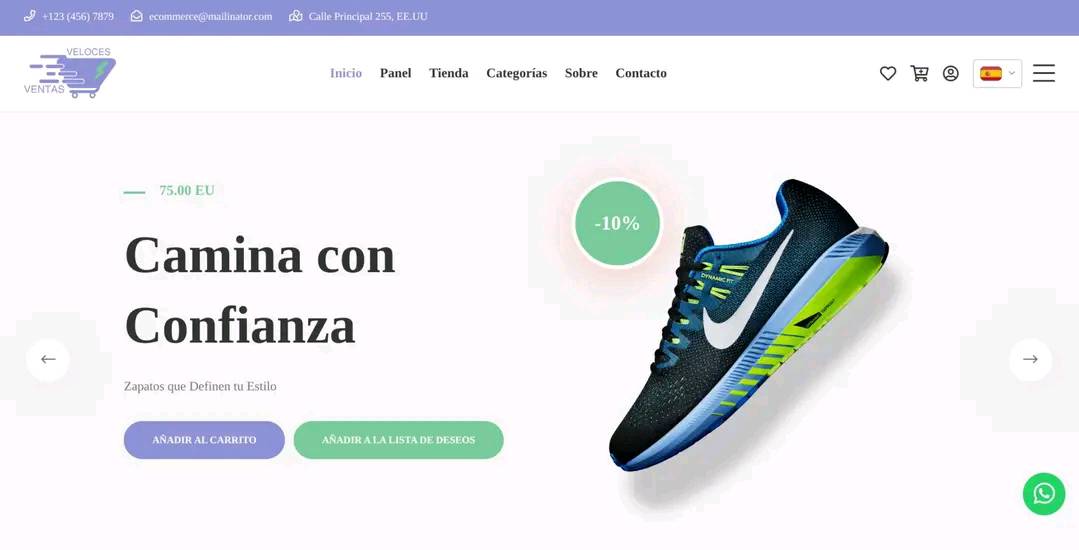The image size is (1079, 550).
Task: Advance to next slide with right arrow
Action: tap(1029, 359)
